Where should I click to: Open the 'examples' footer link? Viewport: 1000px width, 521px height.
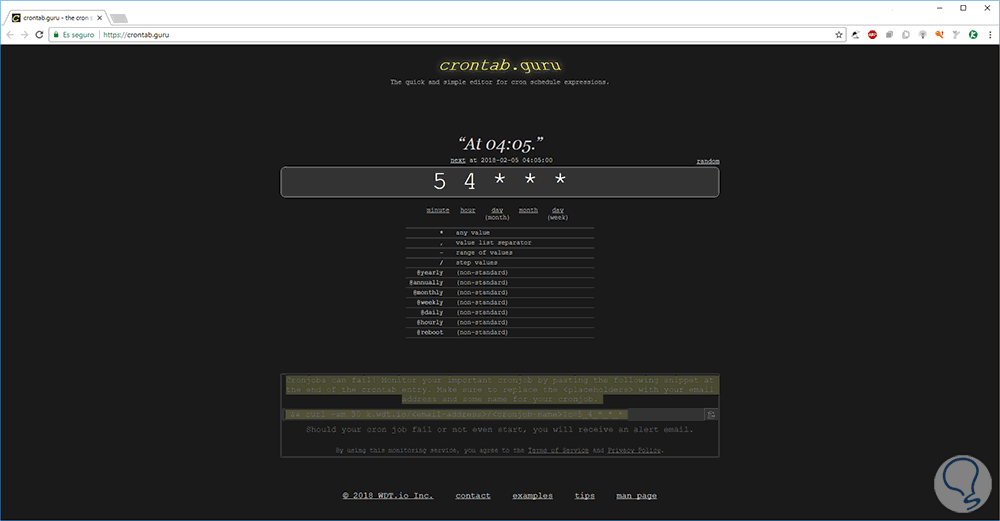tap(533, 495)
